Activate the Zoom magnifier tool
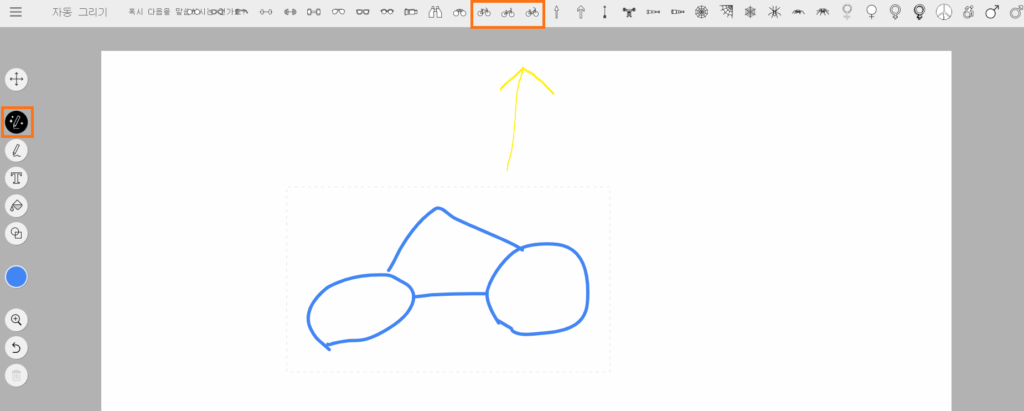 point(16,320)
